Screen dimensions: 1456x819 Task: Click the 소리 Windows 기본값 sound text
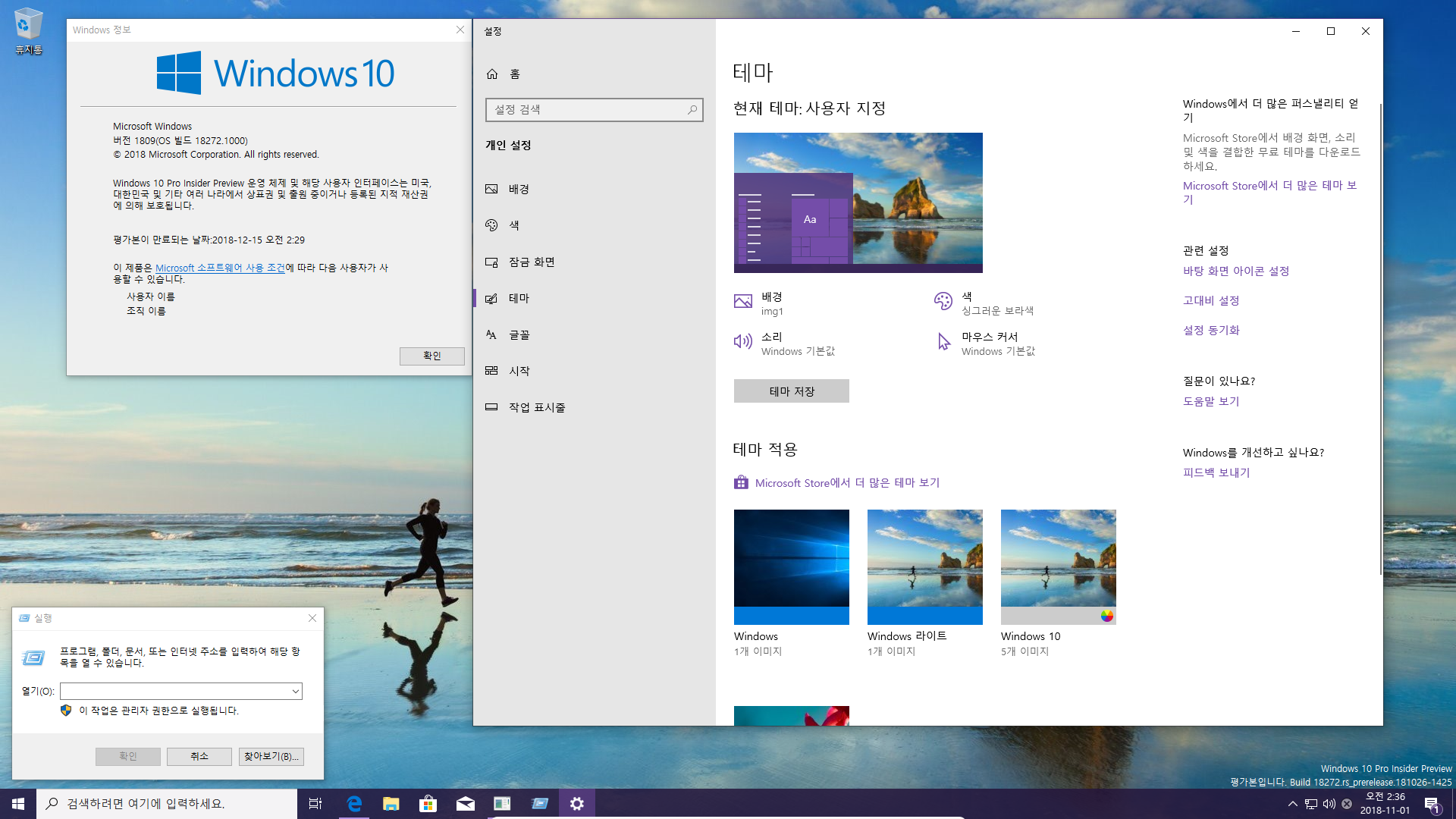[798, 344]
